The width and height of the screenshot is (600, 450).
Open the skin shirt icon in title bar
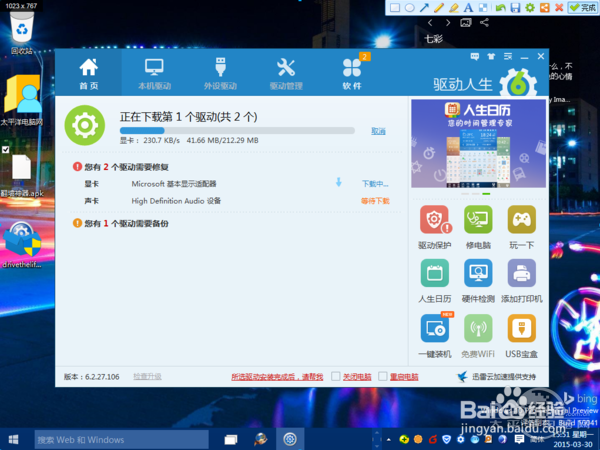[x=491, y=57]
